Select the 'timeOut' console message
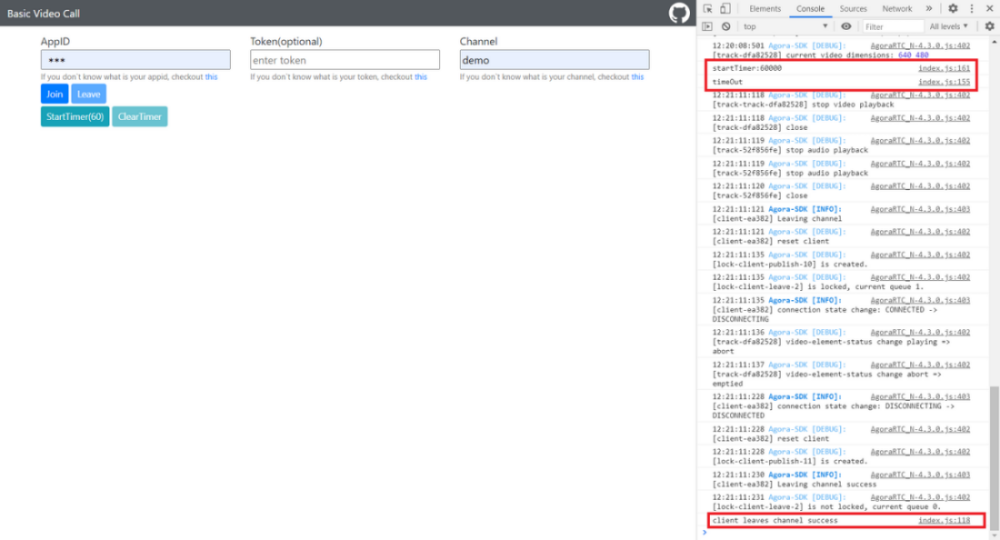 [x=728, y=82]
